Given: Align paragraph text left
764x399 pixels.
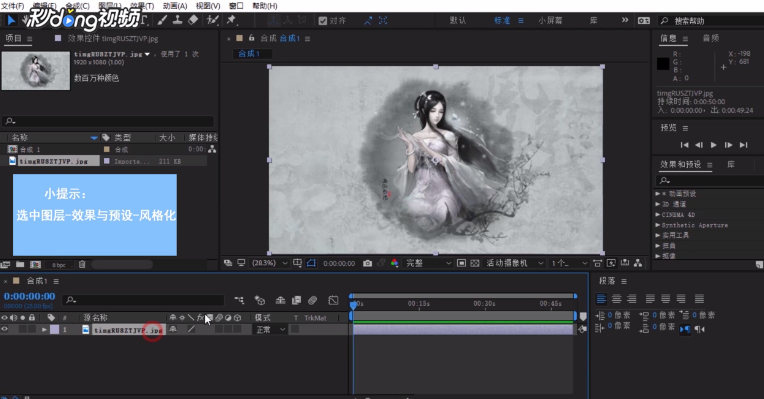Looking at the screenshot, I should click(x=601, y=299).
